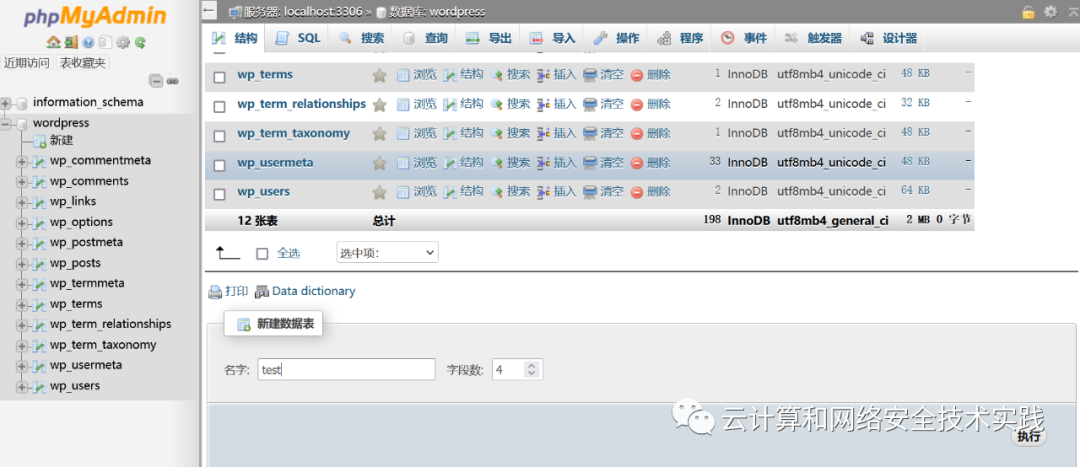Select wp_comments in the sidebar tree
Viewport: 1080px width, 467px height.
(89, 181)
